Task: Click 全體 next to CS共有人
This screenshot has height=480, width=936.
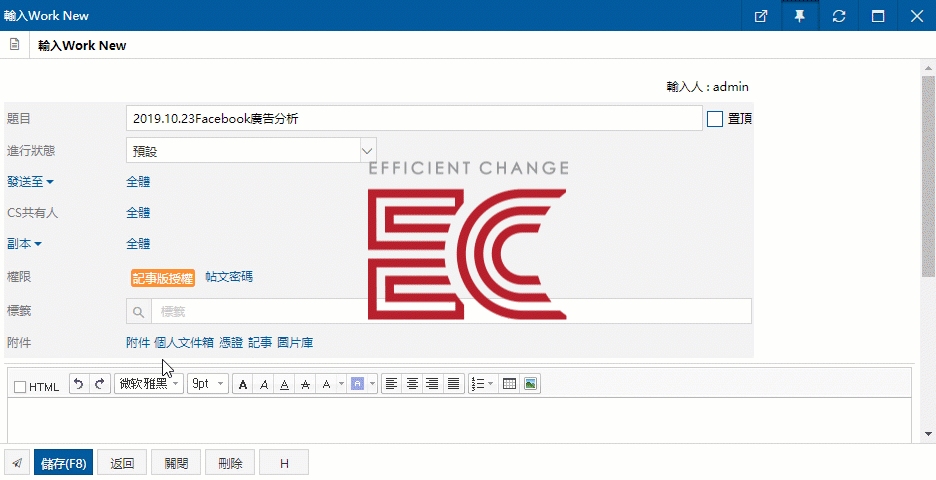Action: [x=138, y=213]
